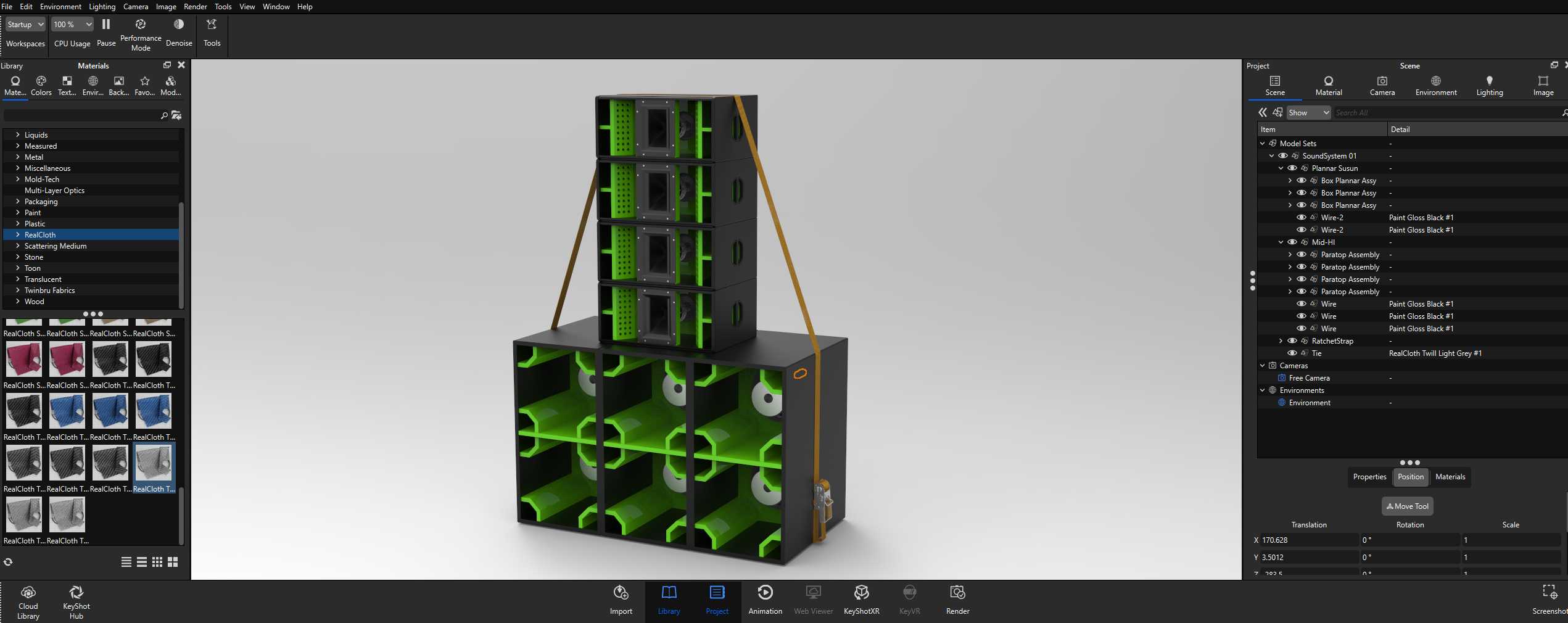Viewport: 1568px width, 623px height.
Task: Toggle the Project panel button
Action: point(717,601)
